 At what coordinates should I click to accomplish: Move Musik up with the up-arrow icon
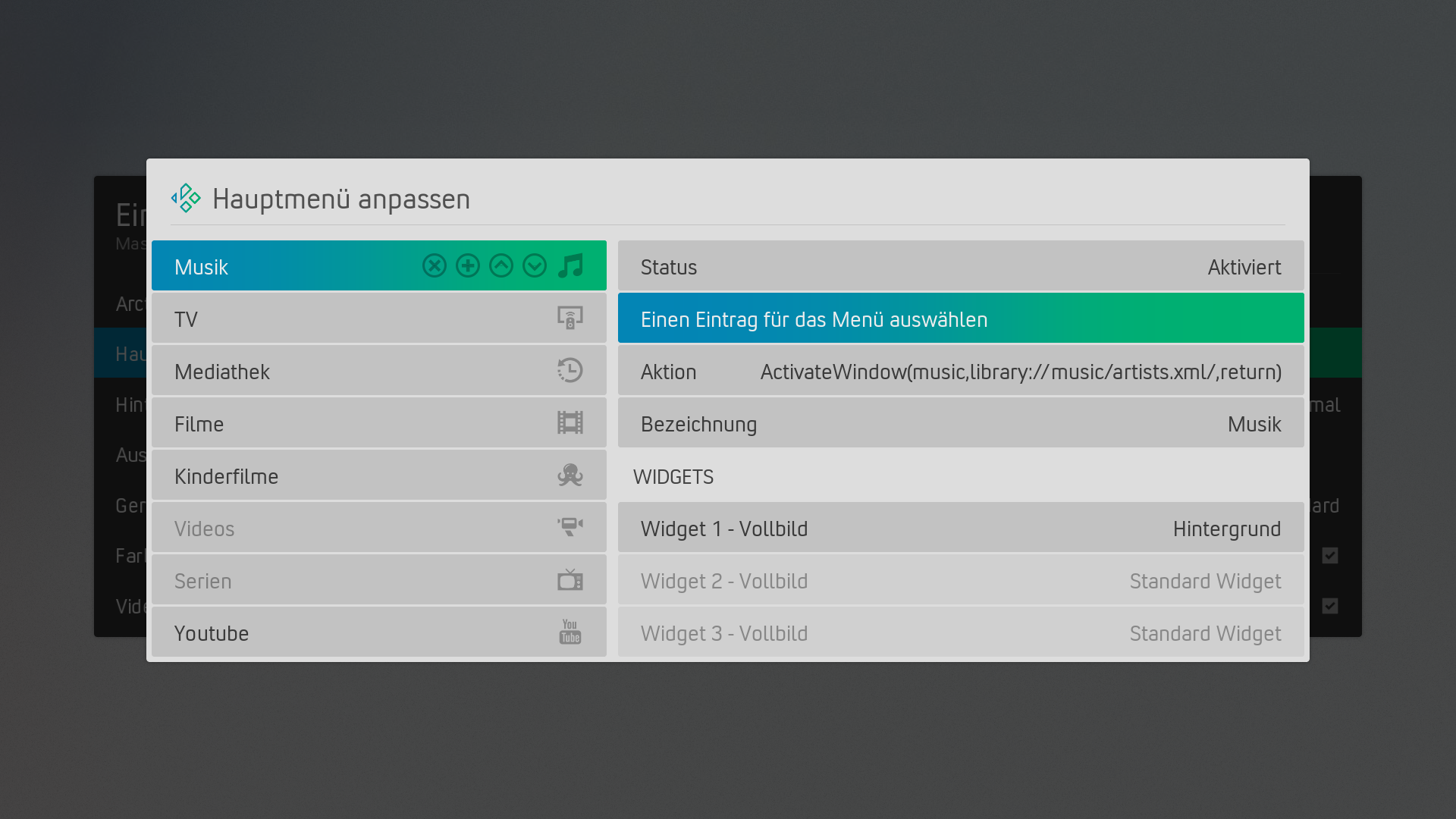pos(501,265)
